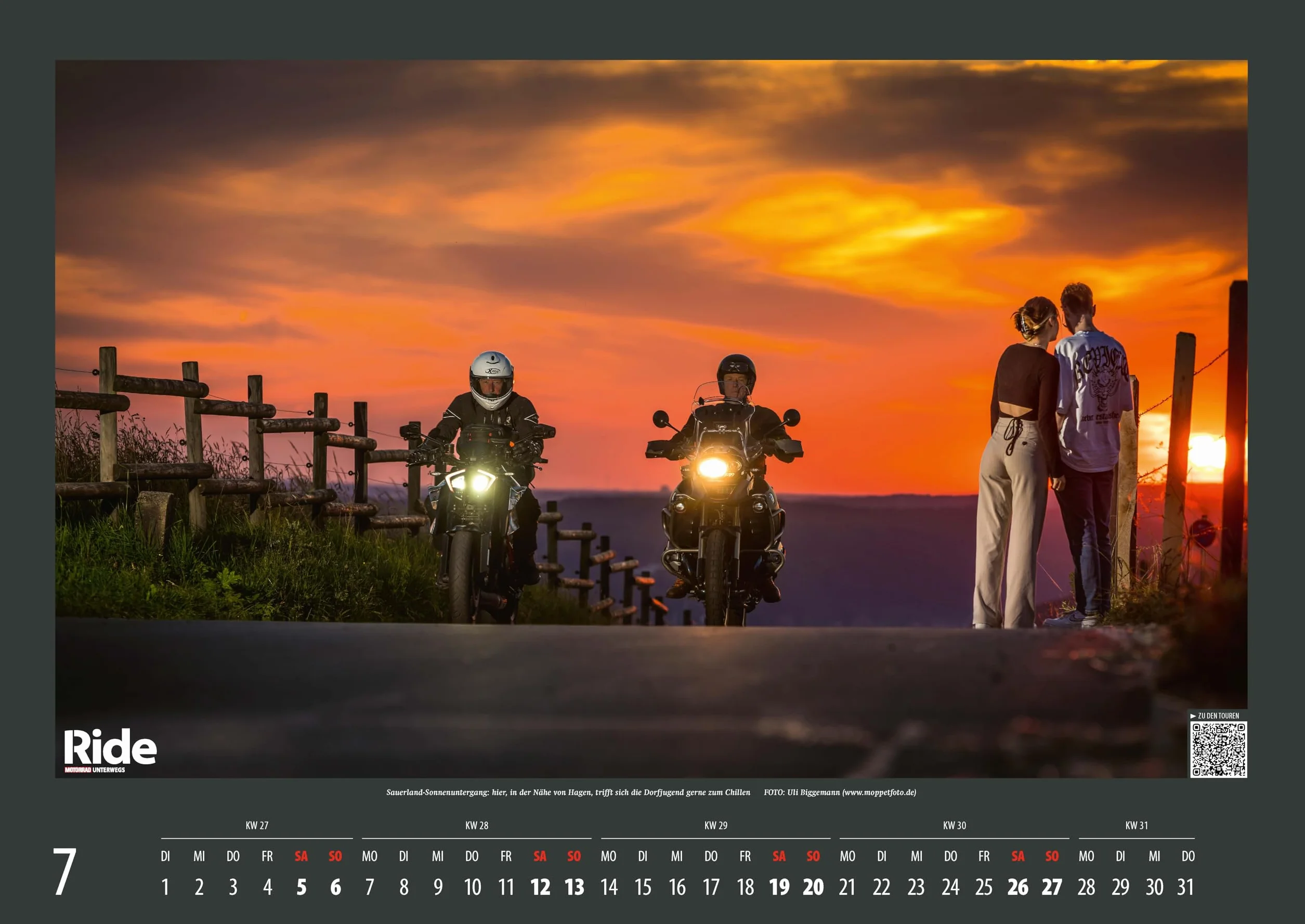Select the Sauerland-Sonnenuntergang caption text
Screen dimensions: 1305x924
coord(568,792)
